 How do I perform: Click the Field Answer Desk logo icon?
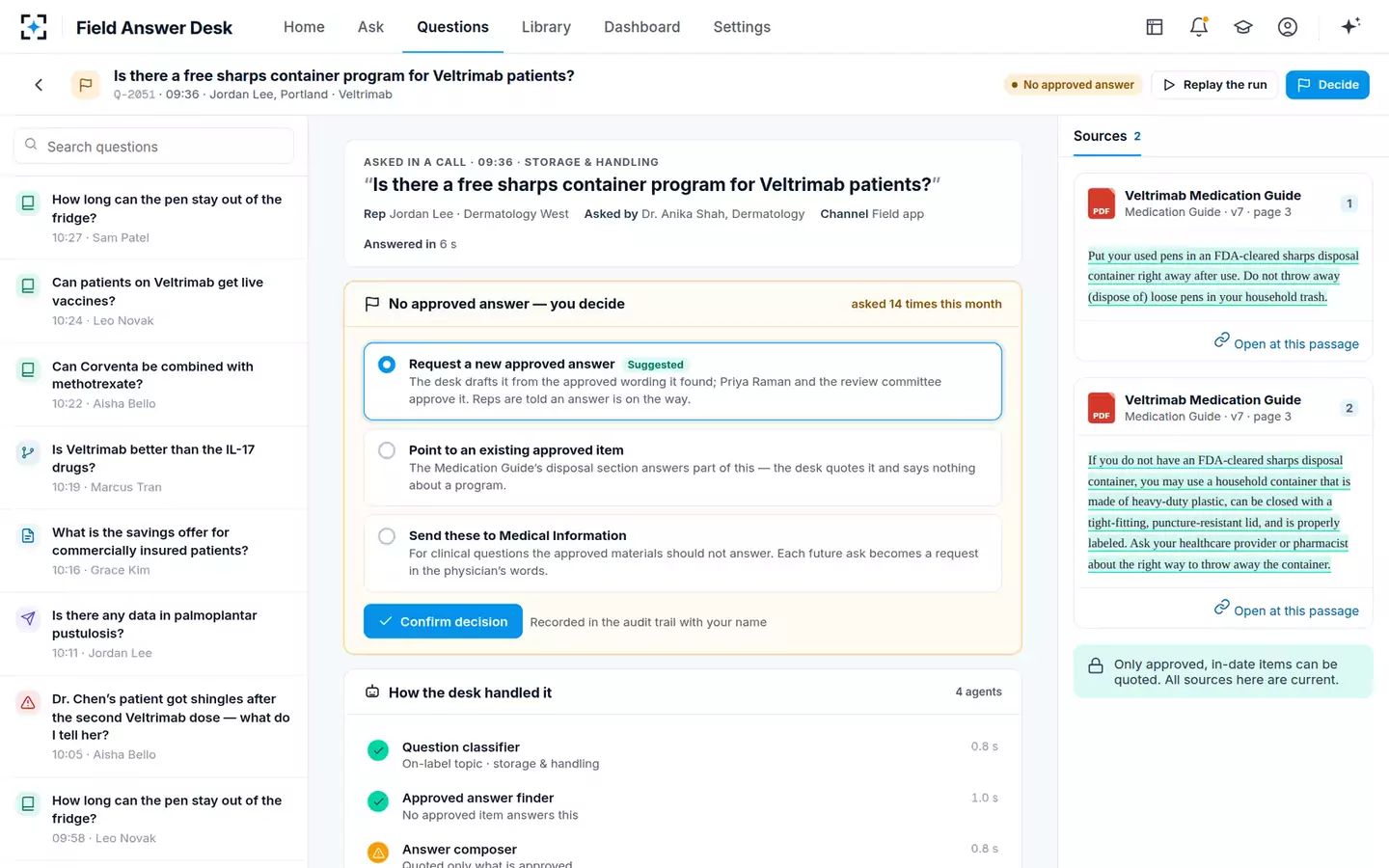34,27
